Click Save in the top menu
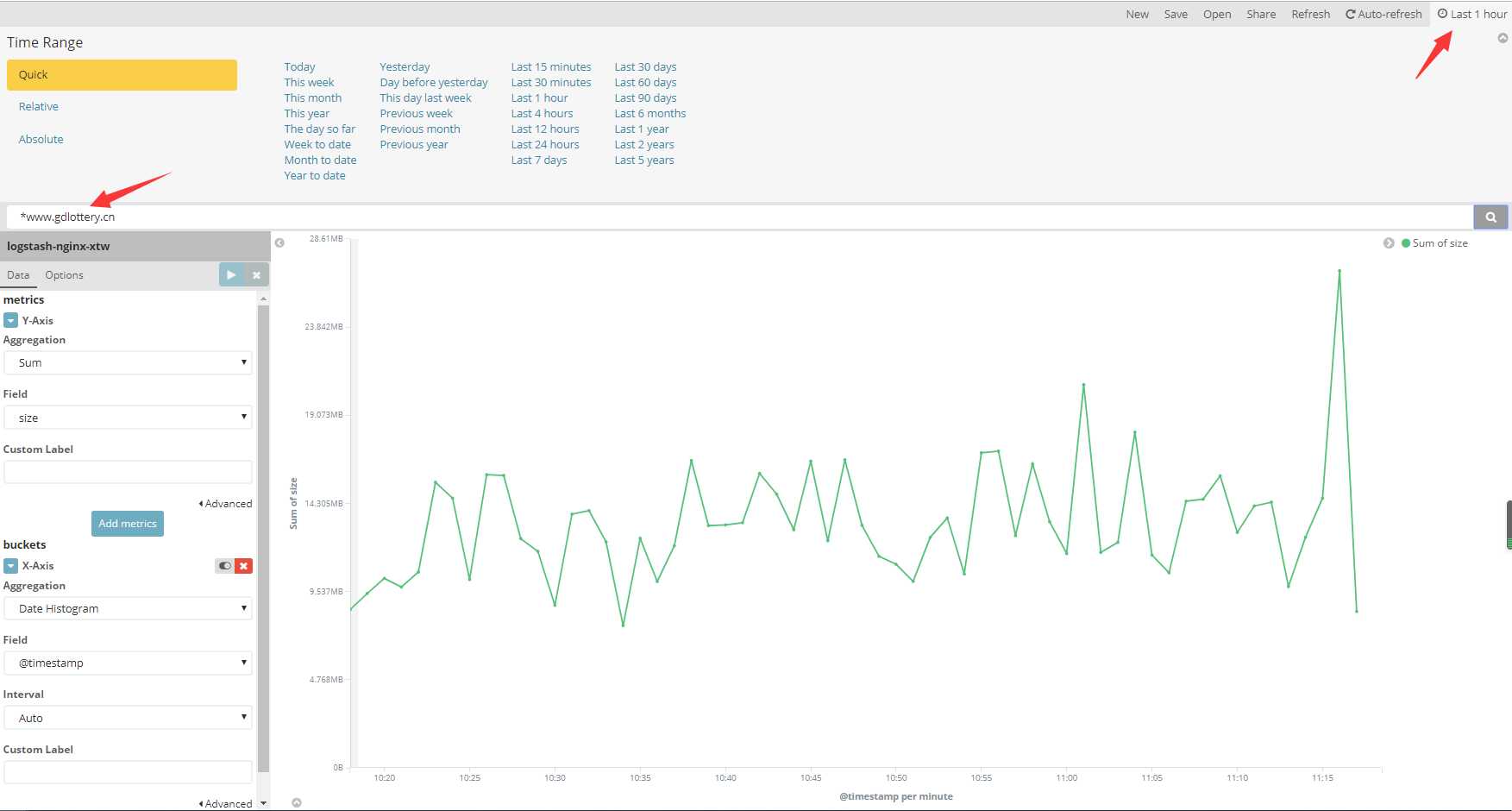The height and width of the screenshot is (811, 1512). (1176, 14)
